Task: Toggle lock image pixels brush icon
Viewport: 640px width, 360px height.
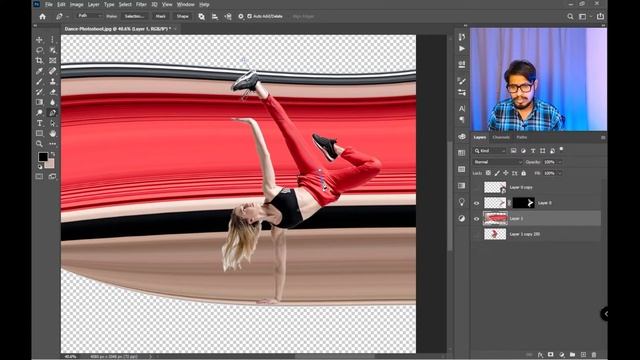Action: 497,173
